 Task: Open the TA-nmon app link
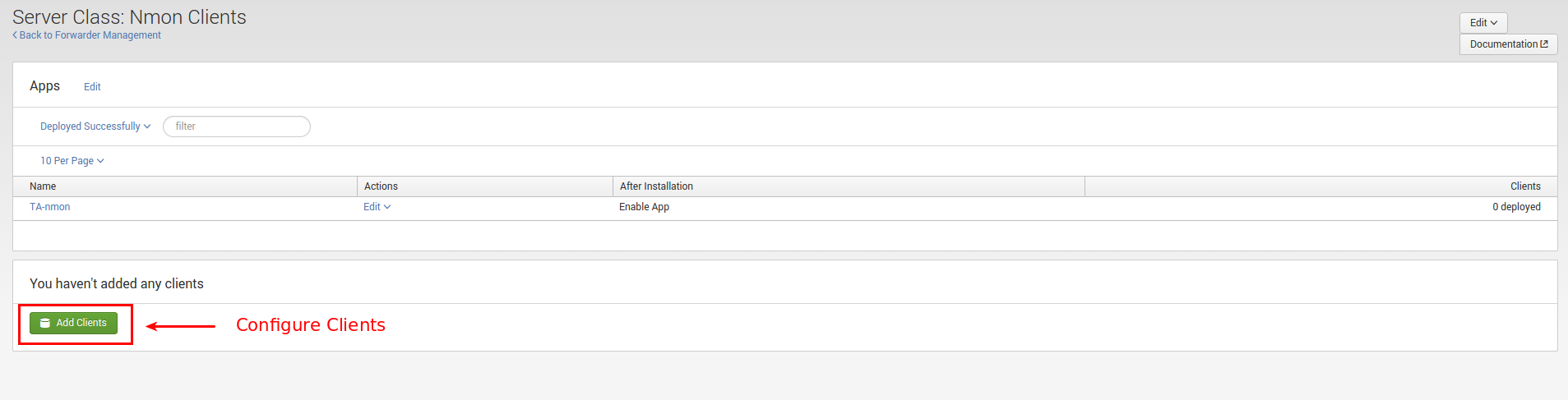pos(50,207)
